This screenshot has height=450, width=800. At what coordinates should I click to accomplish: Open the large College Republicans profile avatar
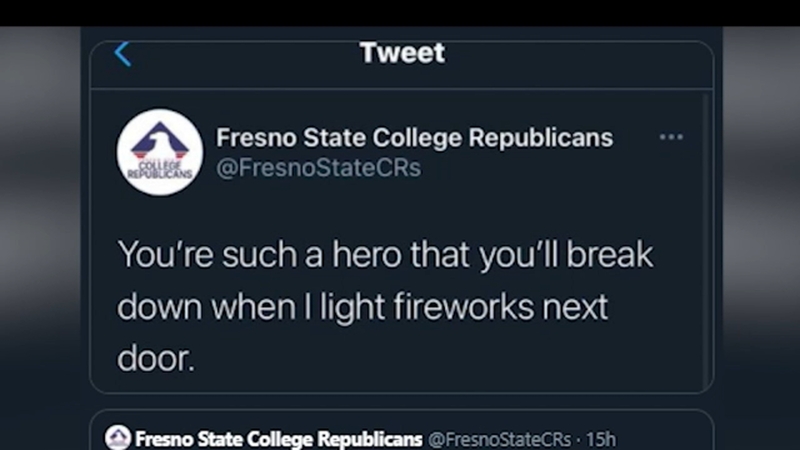click(160, 152)
